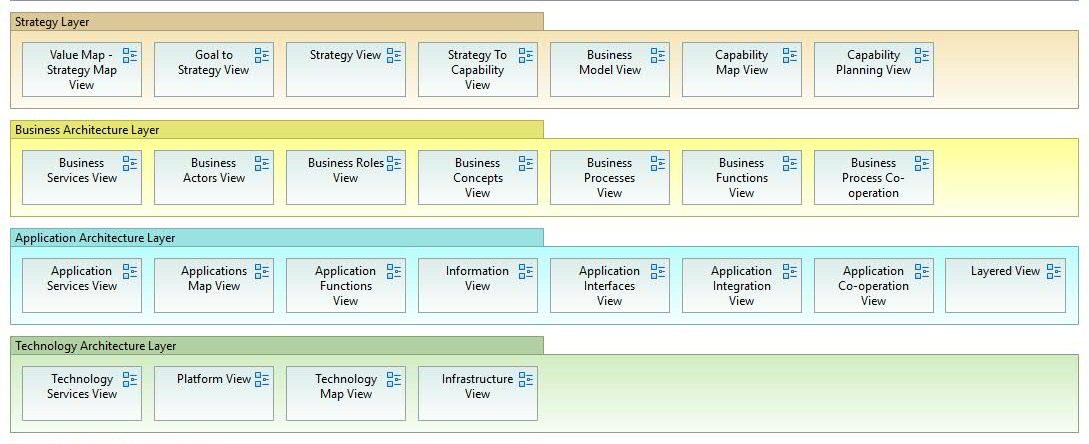Click the diagram icon on Platform View
The image size is (1089, 444).
(262, 380)
